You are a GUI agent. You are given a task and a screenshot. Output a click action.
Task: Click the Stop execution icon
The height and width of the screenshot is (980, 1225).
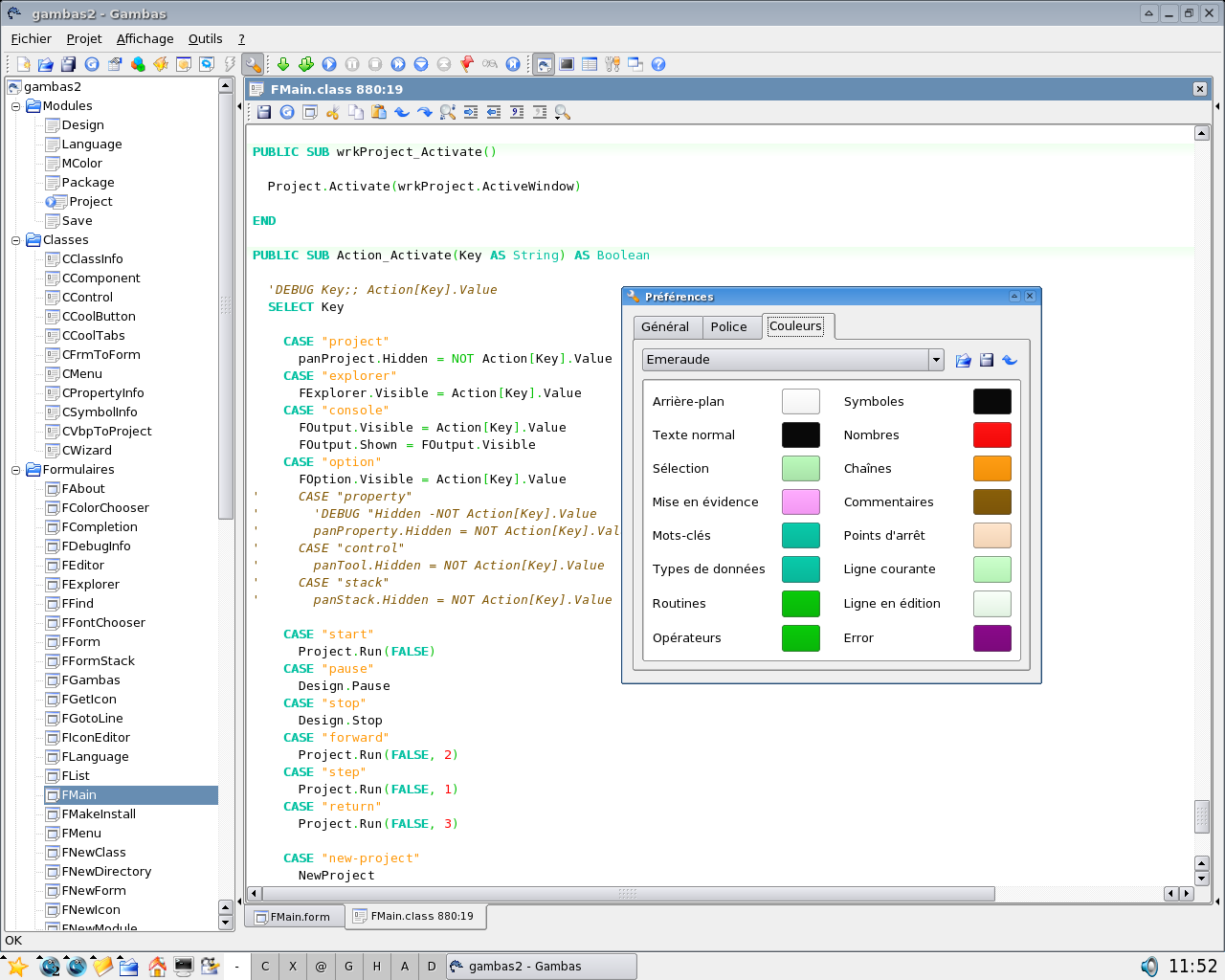pos(375,64)
